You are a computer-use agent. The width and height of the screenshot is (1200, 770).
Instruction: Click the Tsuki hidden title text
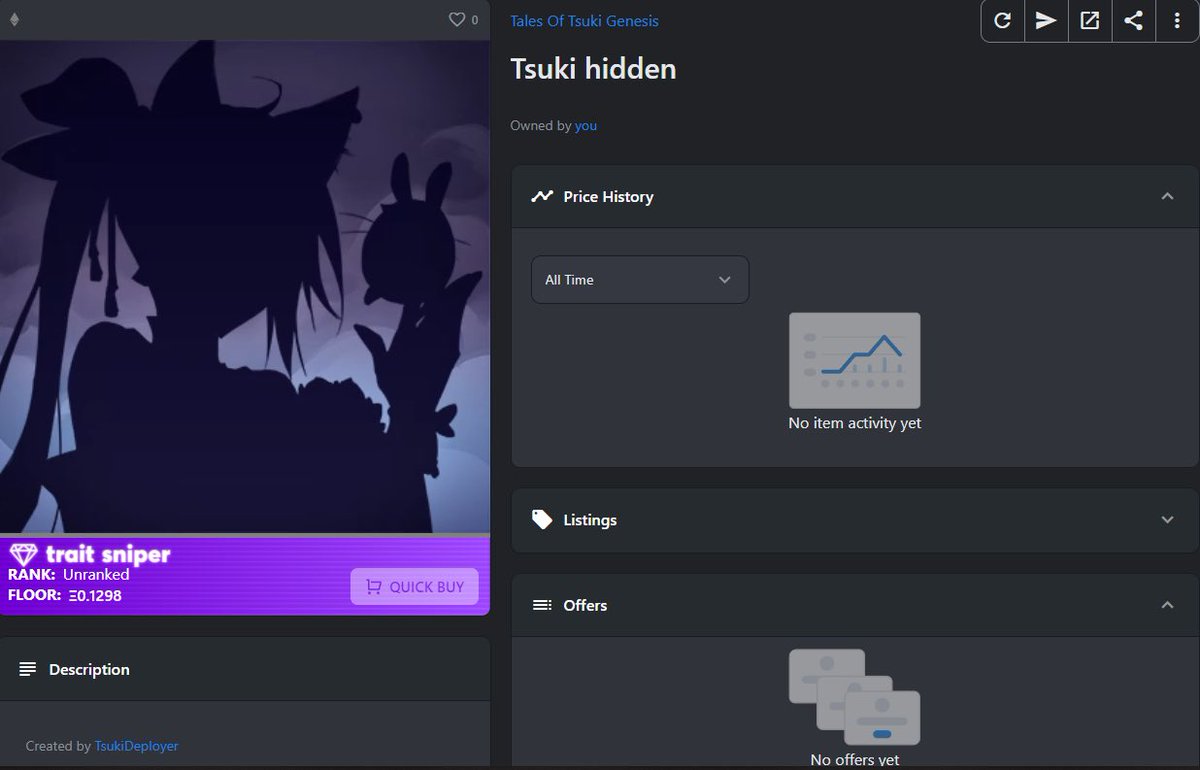593,69
